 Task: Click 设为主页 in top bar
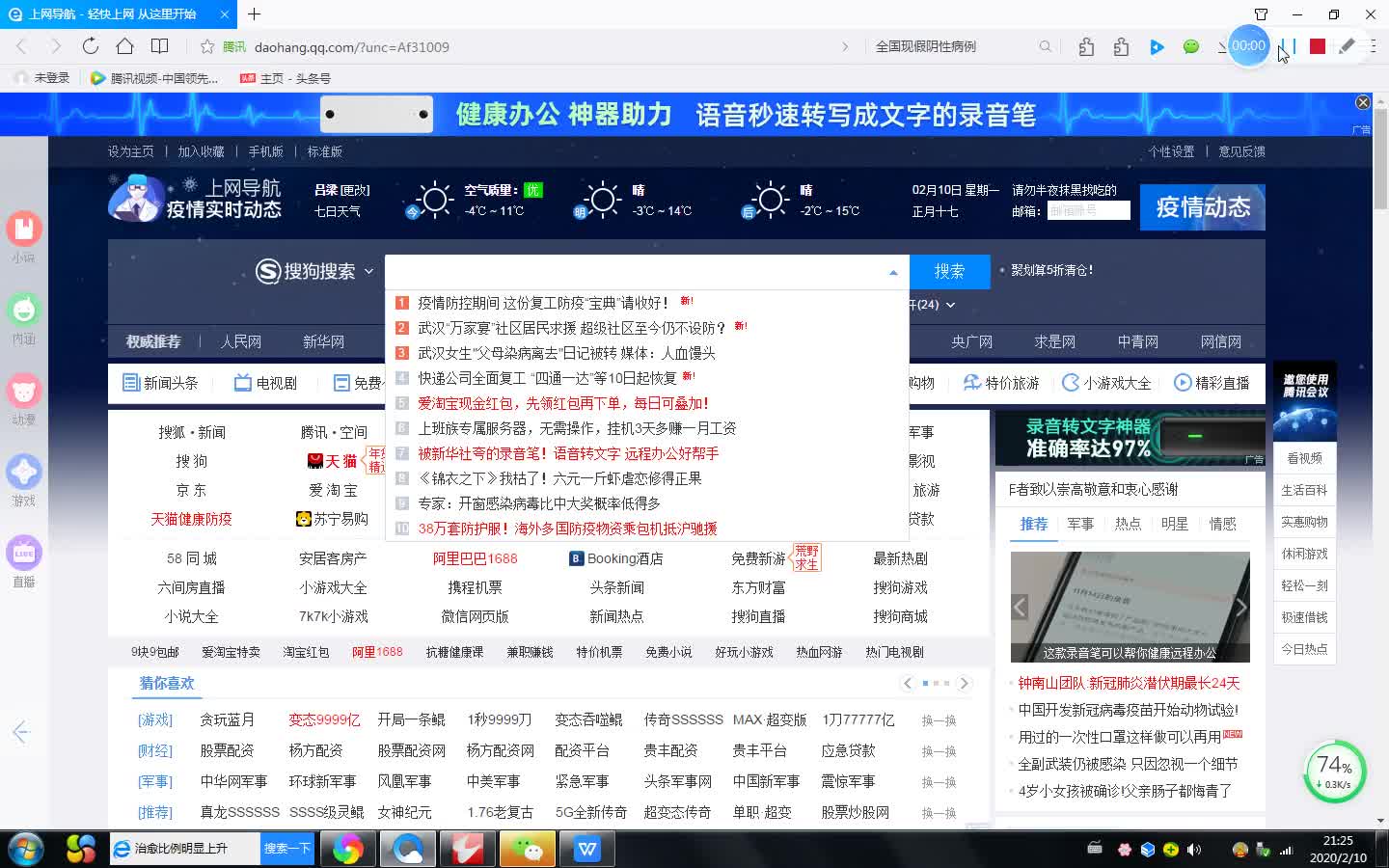pos(130,151)
